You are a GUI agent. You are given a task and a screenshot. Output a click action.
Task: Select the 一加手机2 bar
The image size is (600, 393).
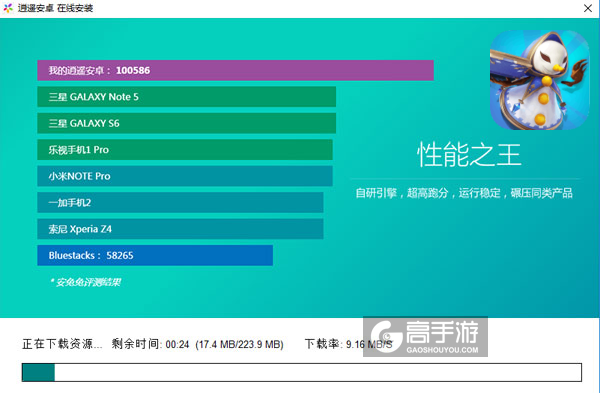180,202
